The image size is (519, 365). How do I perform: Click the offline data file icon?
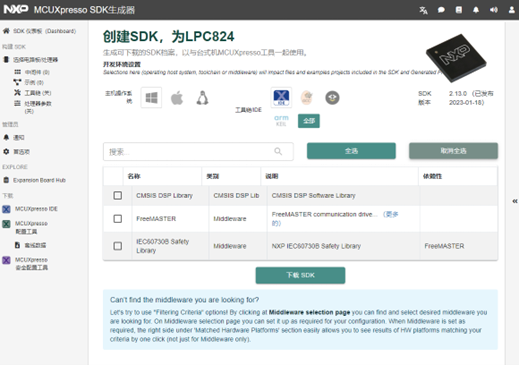click(x=17, y=245)
